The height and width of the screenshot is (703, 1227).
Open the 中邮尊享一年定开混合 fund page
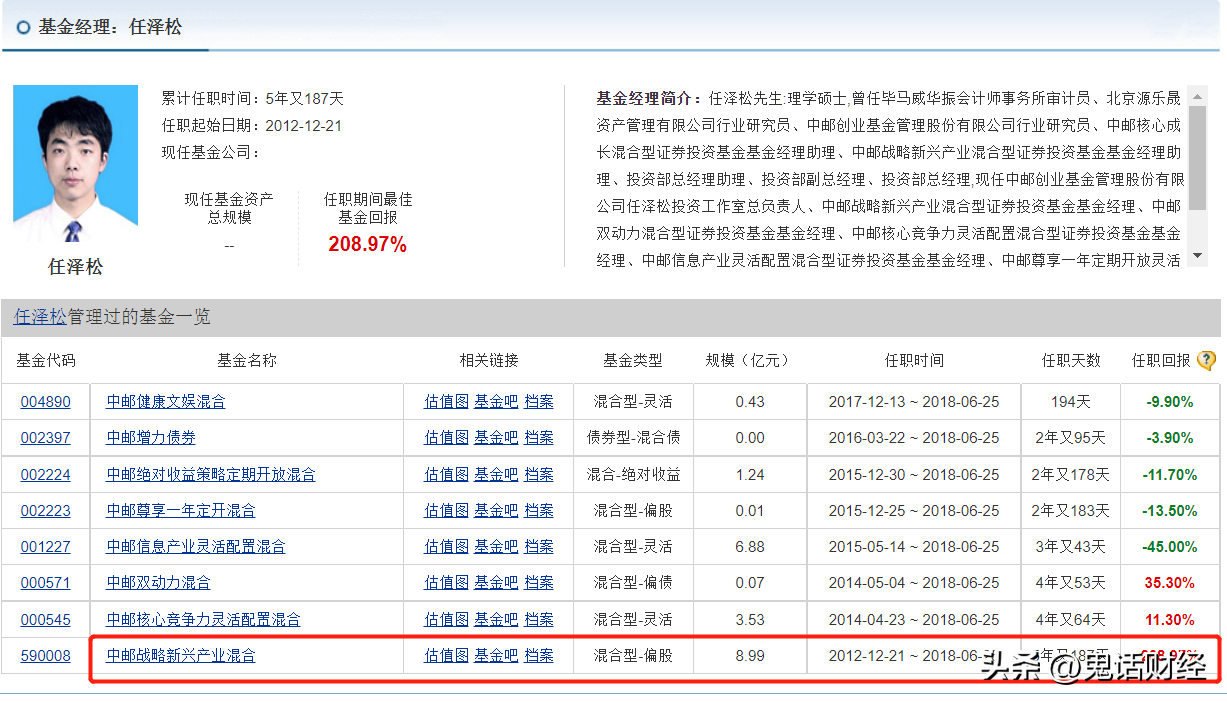point(181,511)
